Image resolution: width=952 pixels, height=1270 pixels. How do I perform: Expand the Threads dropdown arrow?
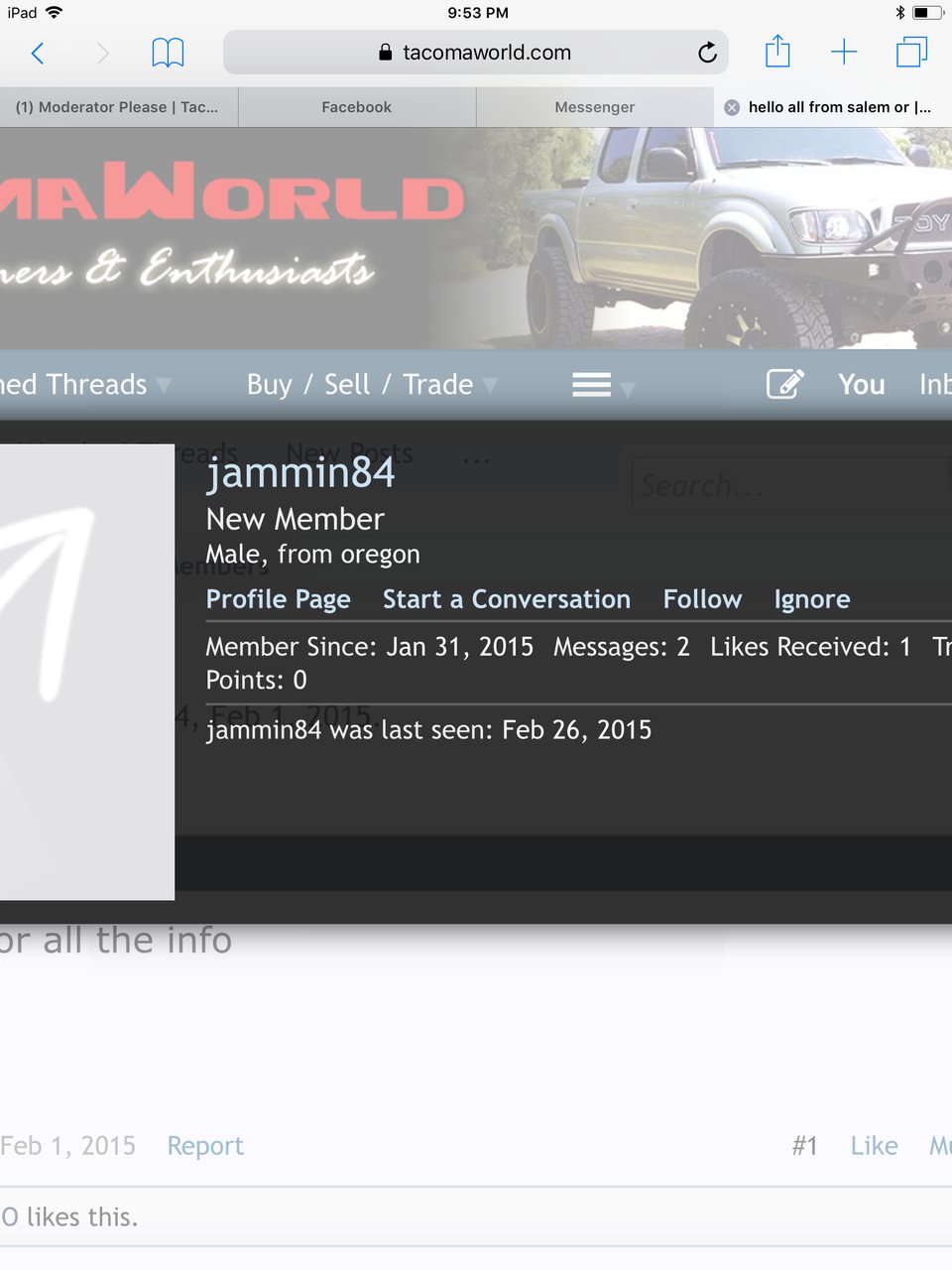[164, 386]
